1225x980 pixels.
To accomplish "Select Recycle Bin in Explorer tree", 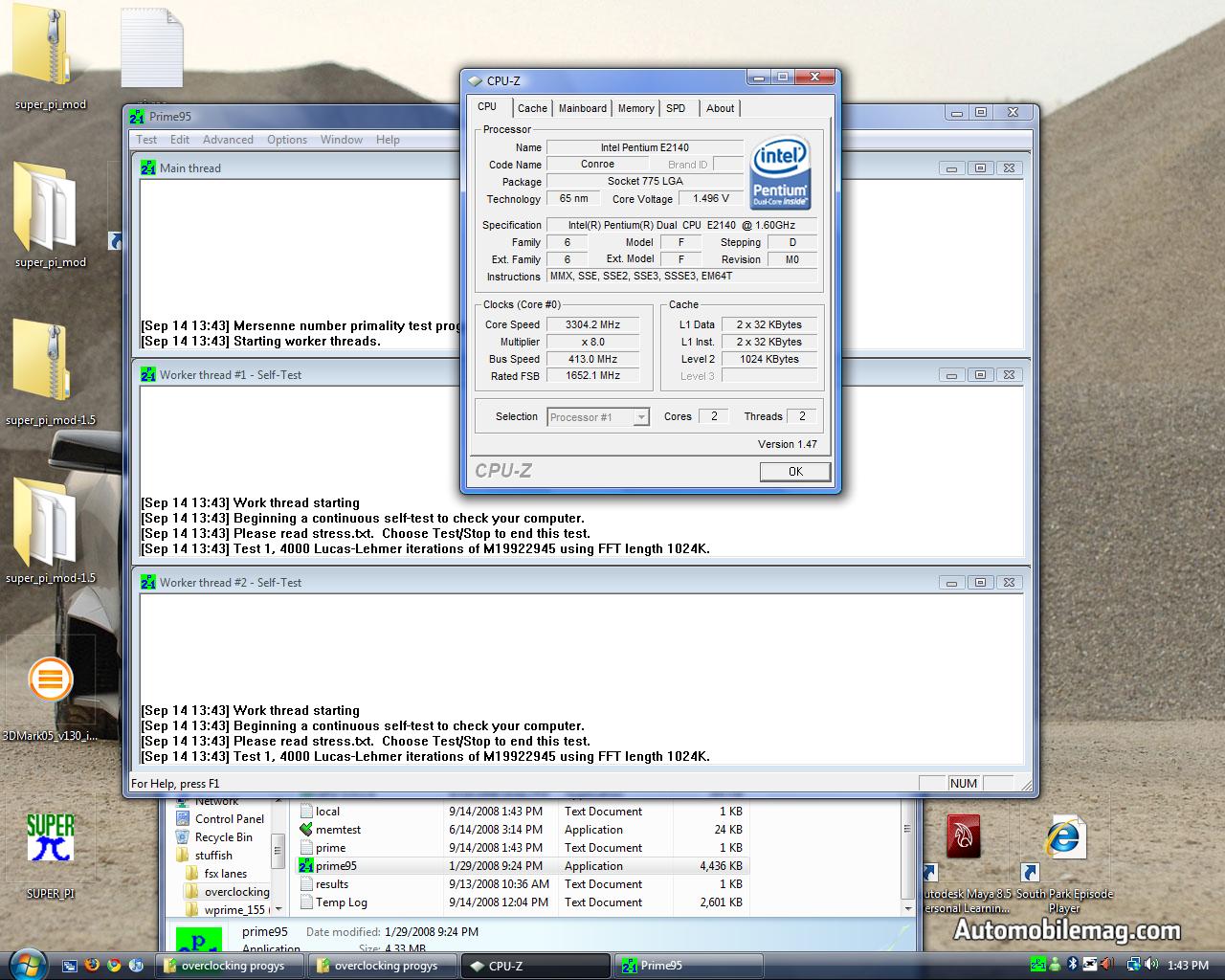I will (x=214, y=836).
